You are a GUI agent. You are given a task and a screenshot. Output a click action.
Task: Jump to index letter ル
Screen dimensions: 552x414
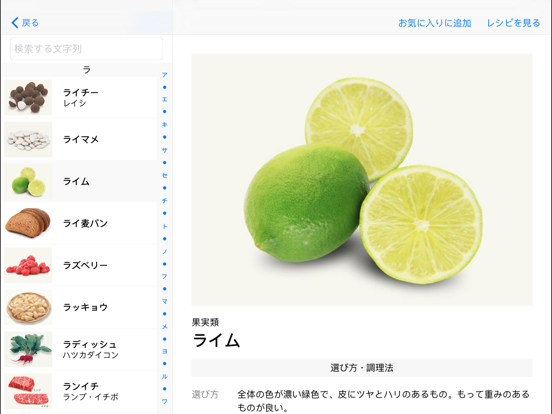point(164,376)
